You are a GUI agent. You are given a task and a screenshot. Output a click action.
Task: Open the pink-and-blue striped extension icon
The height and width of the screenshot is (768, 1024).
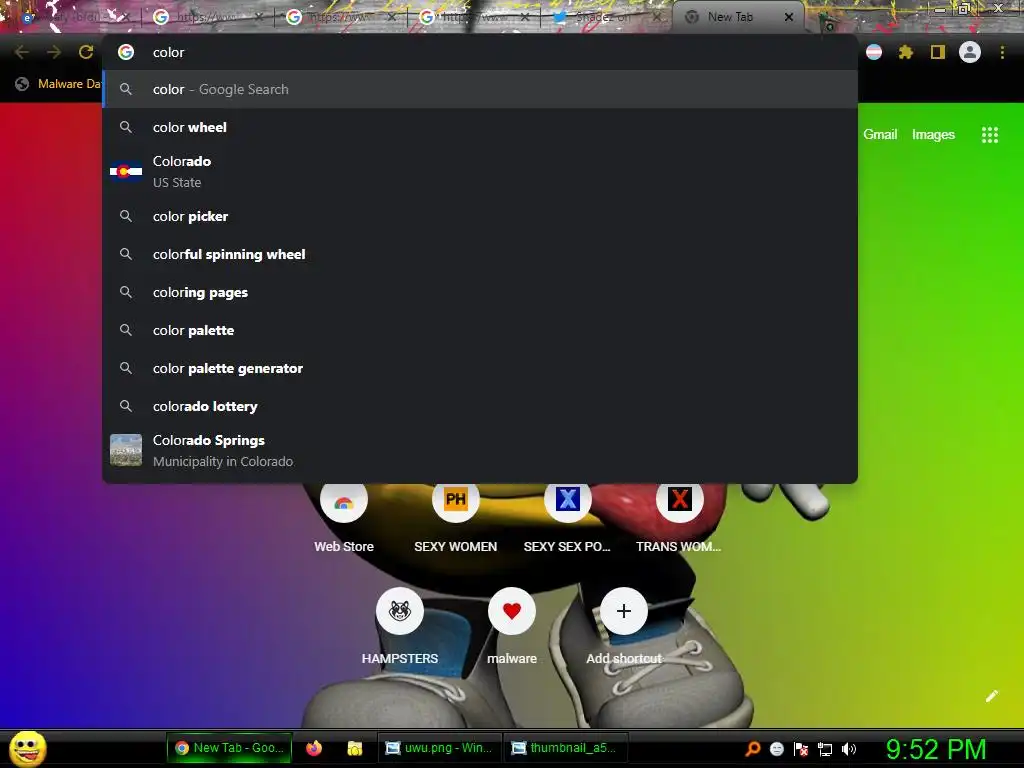[x=874, y=52]
